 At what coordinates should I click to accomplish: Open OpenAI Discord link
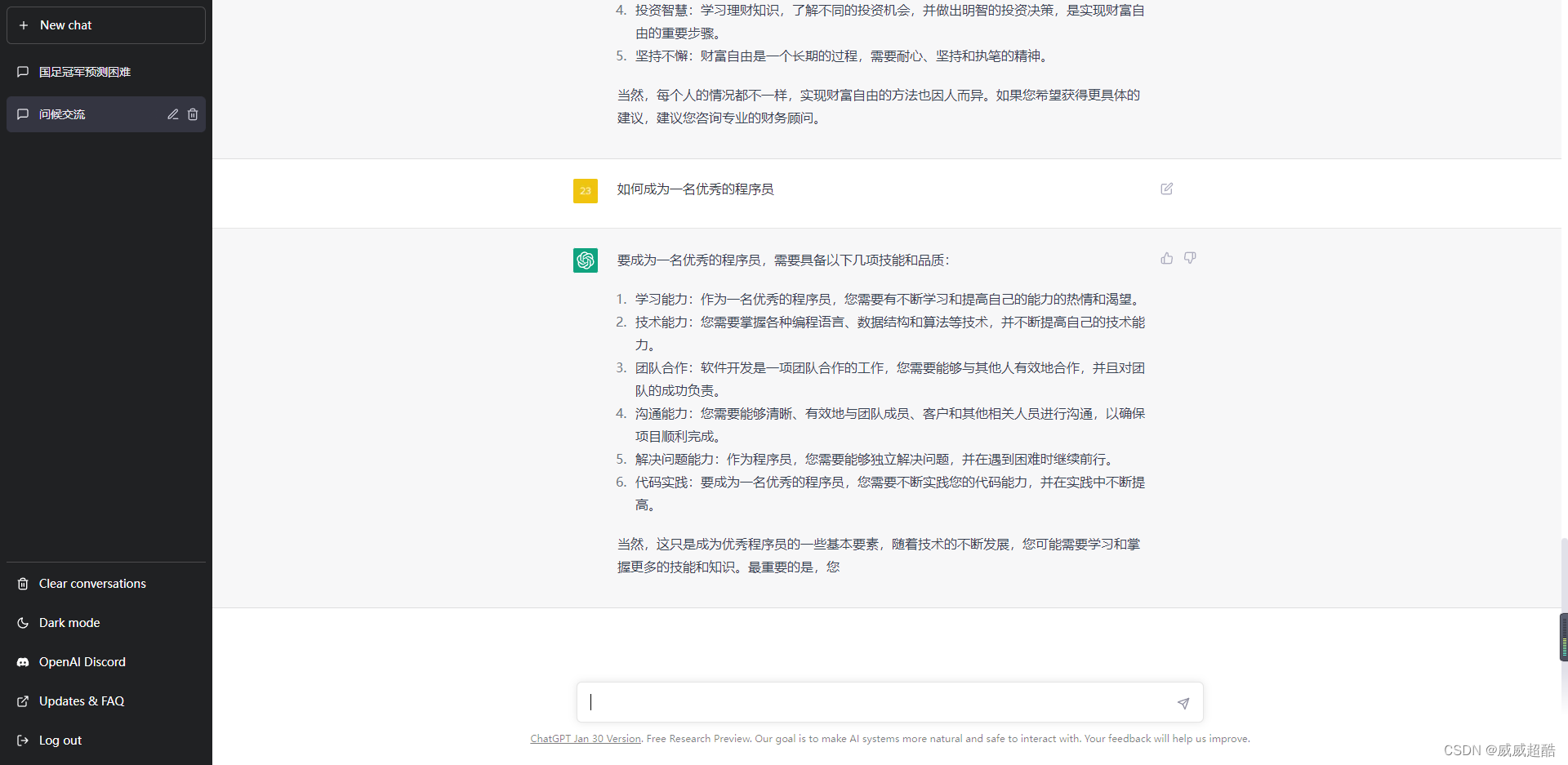coord(106,662)
